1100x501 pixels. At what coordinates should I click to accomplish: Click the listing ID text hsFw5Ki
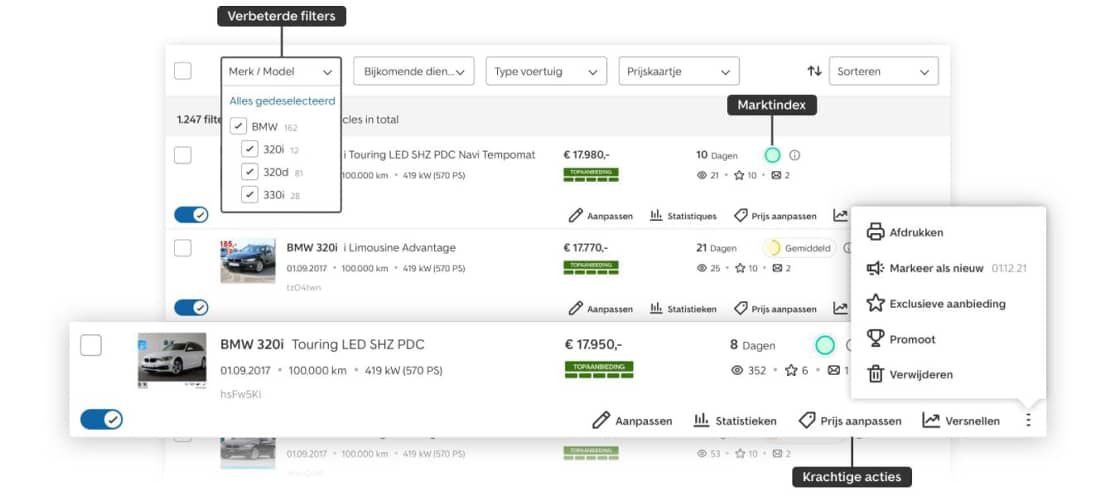241,394
